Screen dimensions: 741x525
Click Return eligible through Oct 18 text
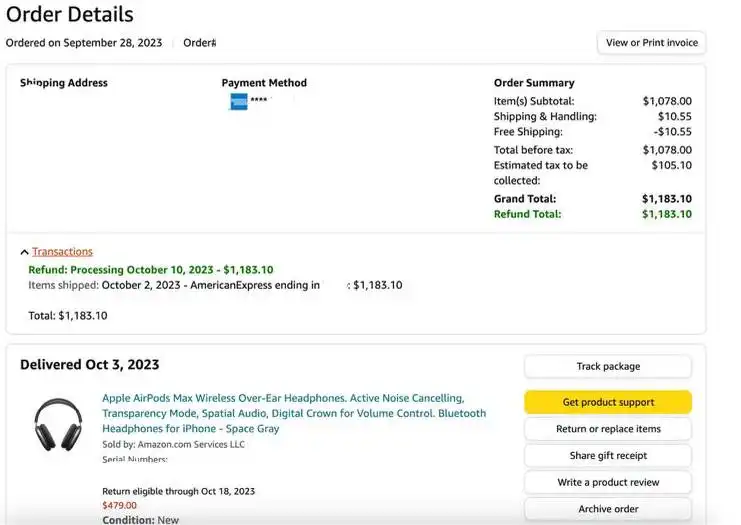179,491
